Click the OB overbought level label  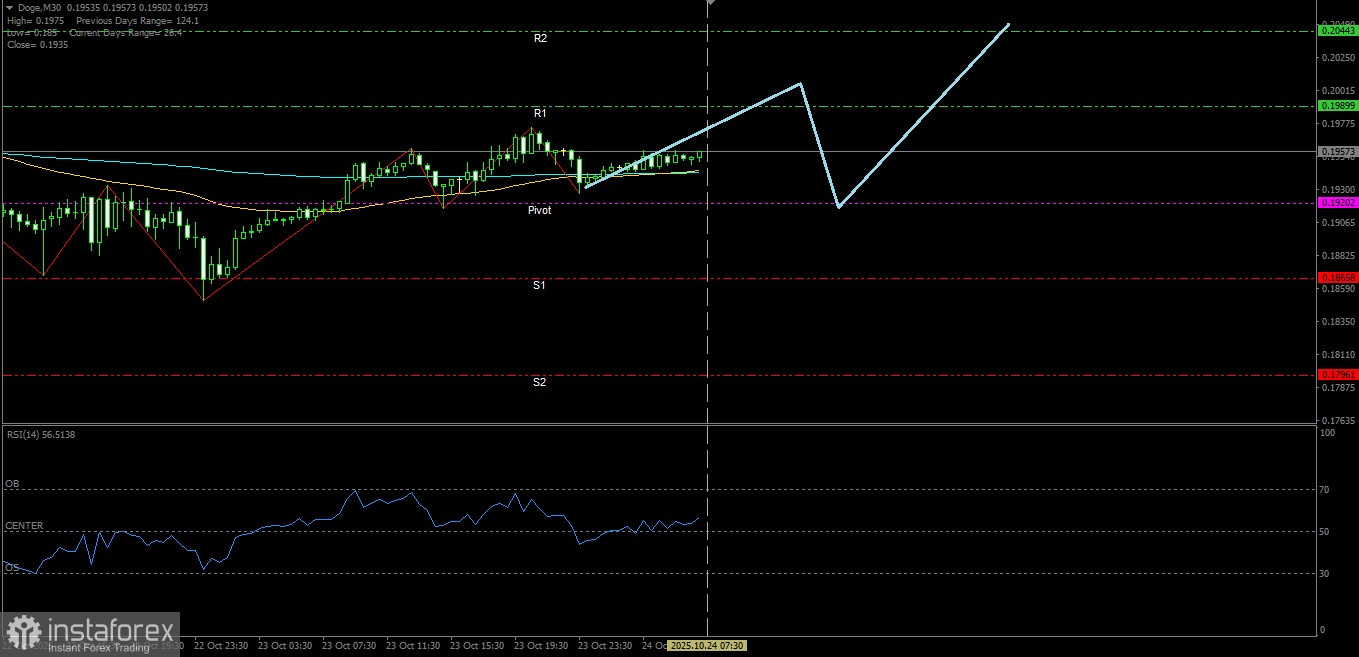(12, 484)
